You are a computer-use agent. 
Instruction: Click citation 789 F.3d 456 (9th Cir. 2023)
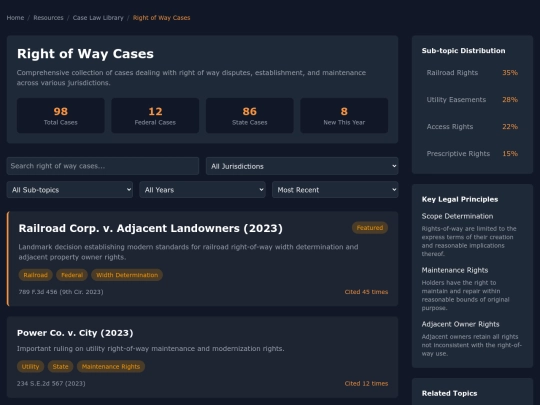click(x=61, y=292)
